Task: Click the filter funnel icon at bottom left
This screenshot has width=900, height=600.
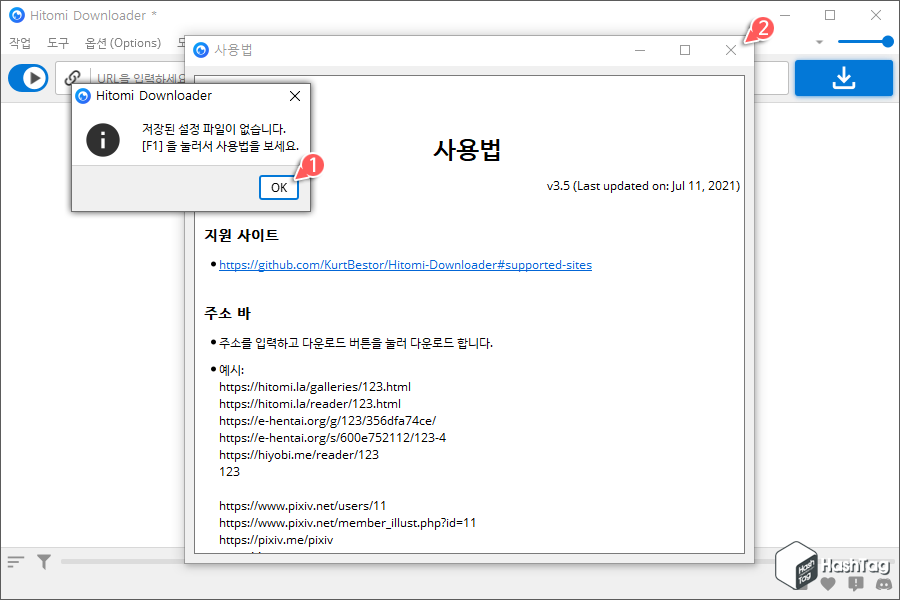Action: click(x=43, y=561)
